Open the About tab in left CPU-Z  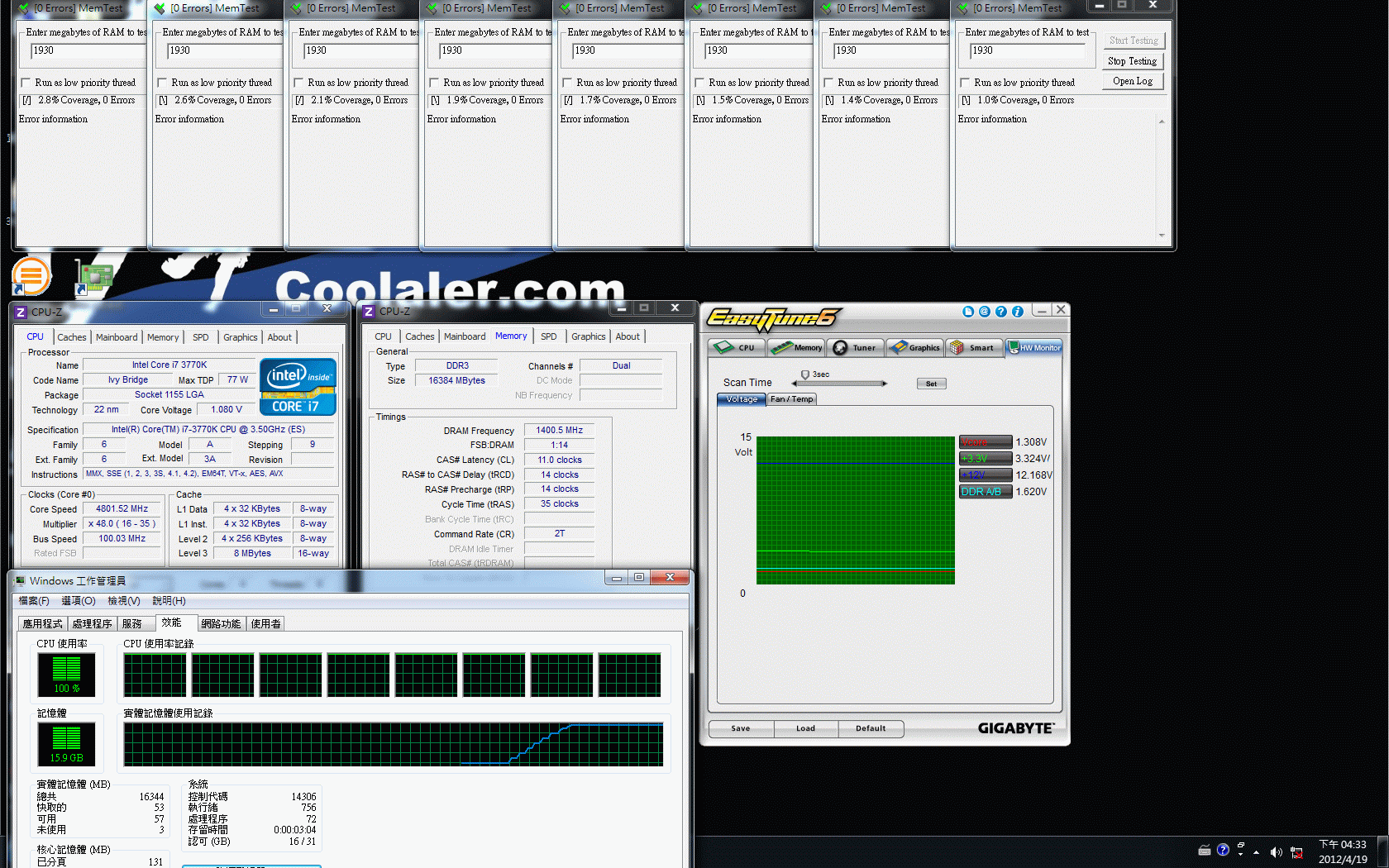279,337
